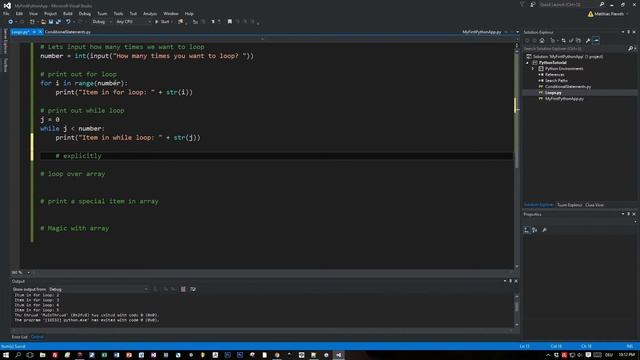Open the Edit menu
Image resolution: width=640 pixels, height=360 pixels.
tap(19, 13)
